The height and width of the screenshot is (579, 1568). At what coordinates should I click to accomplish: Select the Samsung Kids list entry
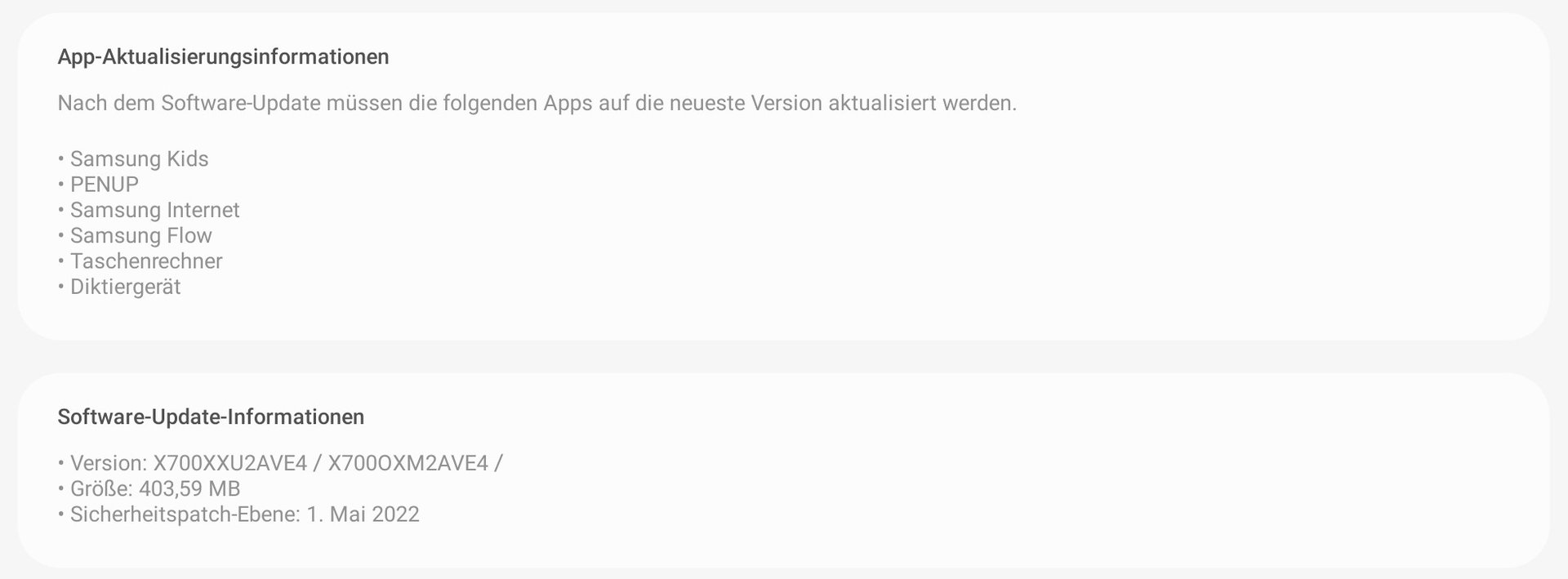pyautogui.click(x=133, y=158)
